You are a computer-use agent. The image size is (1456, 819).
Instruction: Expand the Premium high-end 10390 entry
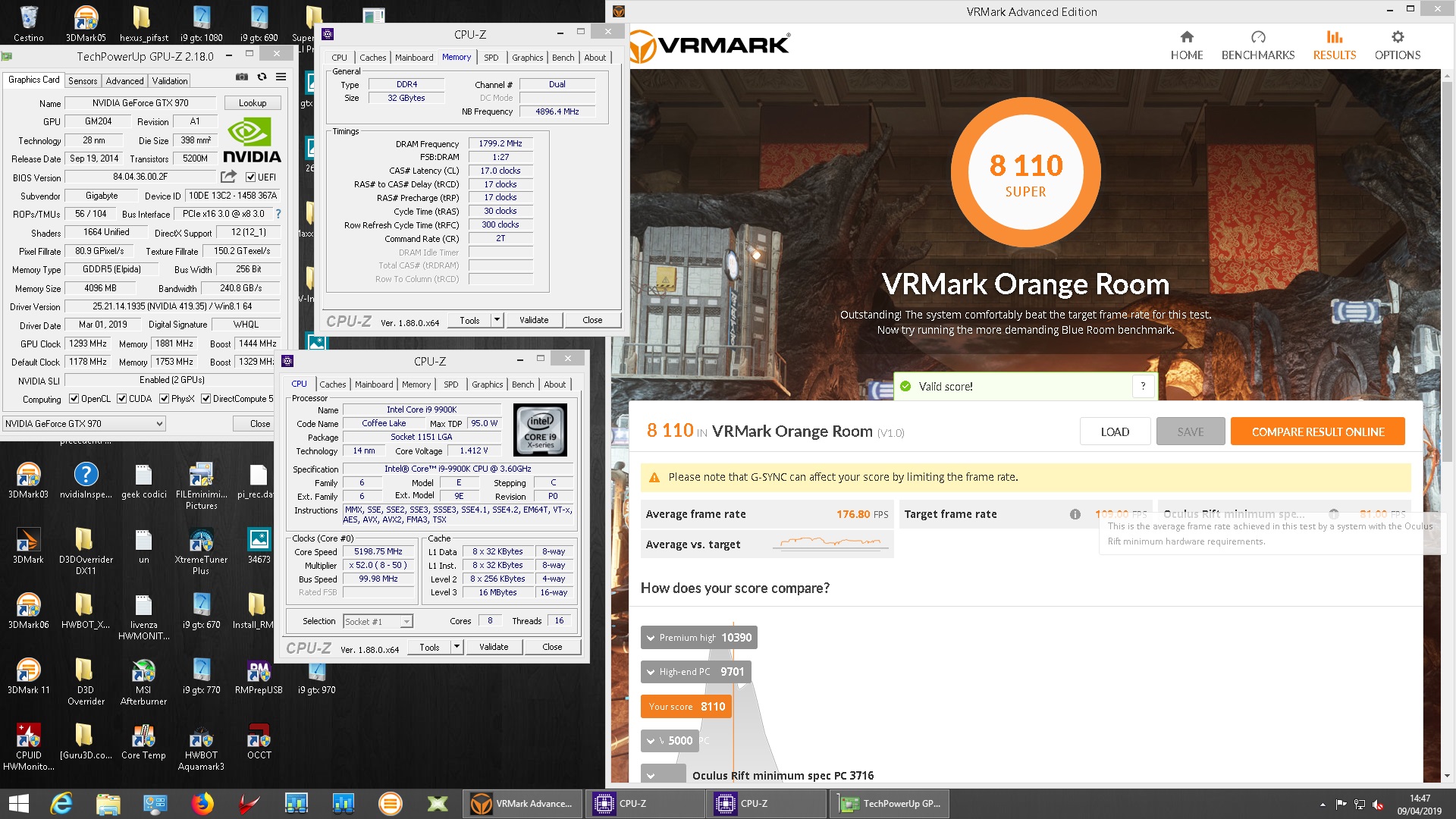(698, 638)
